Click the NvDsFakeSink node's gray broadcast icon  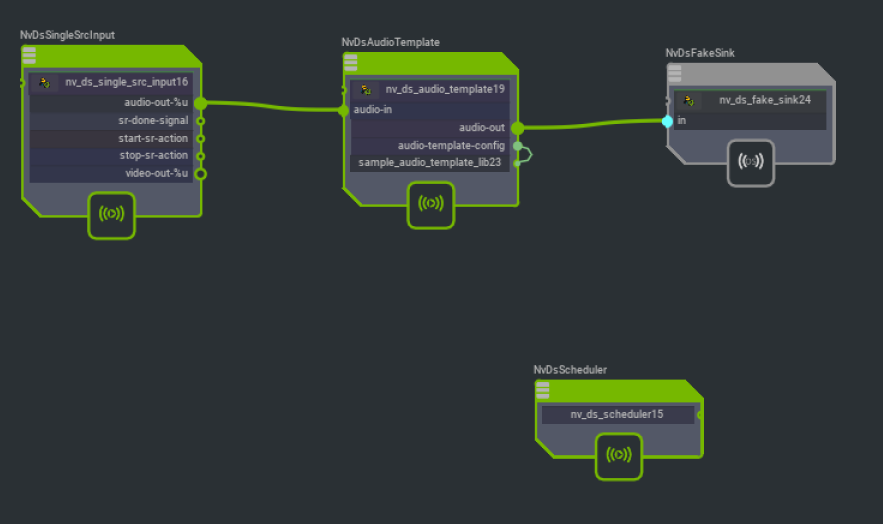(751, 162)
